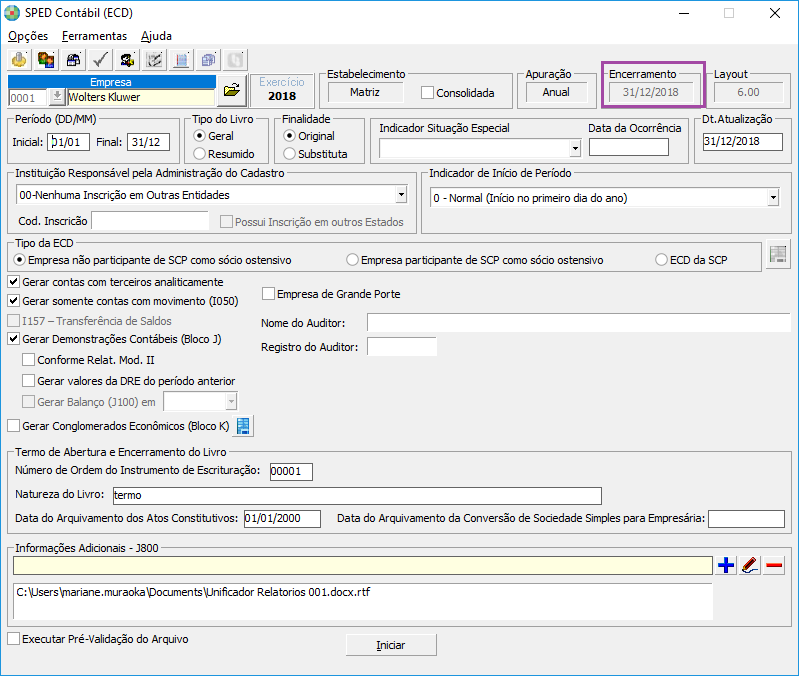Select the Unificador Relatorios 001.docx.rtf entry

193,592
